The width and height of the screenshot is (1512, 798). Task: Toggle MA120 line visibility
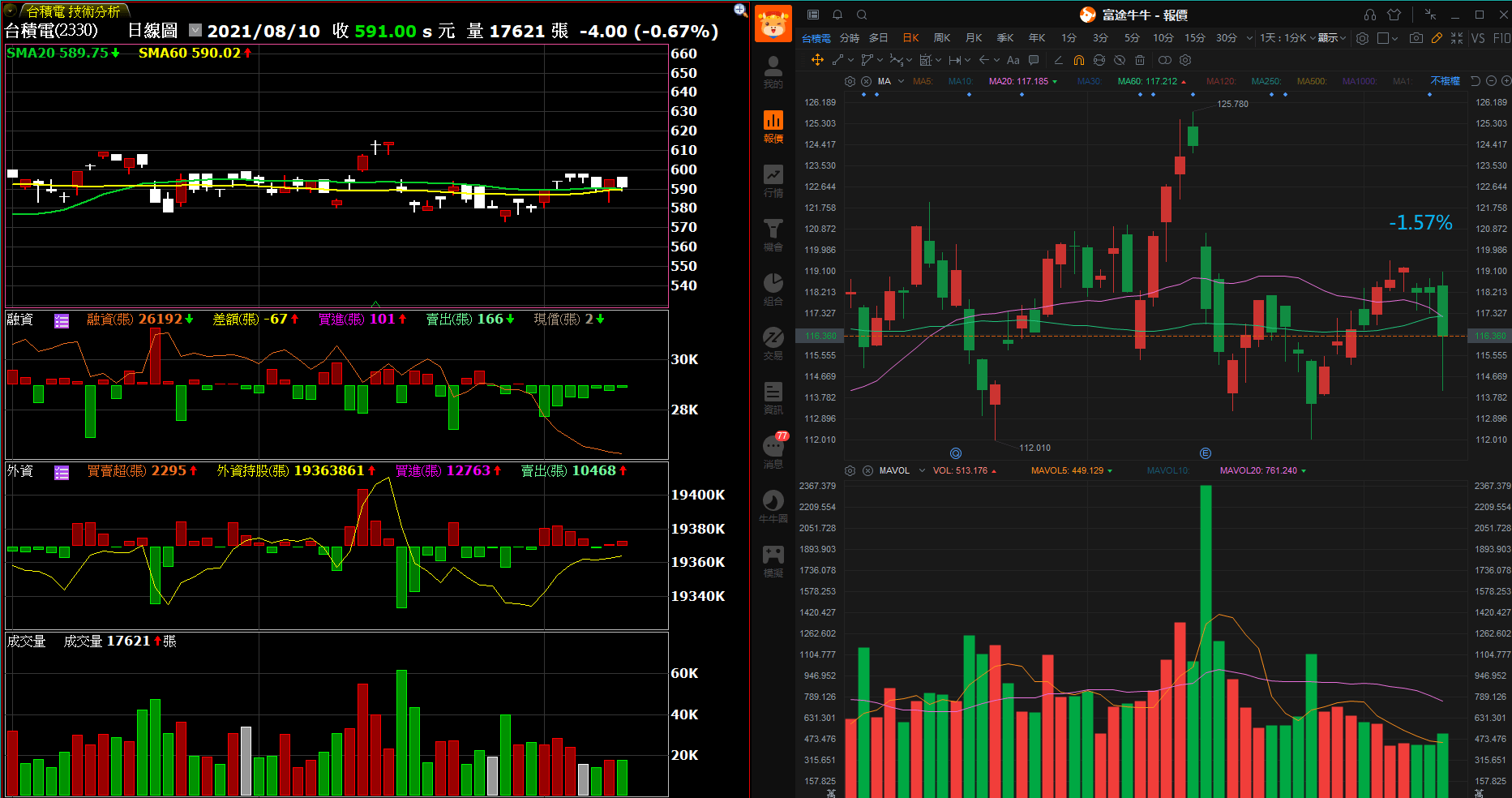pos(1221,81)
